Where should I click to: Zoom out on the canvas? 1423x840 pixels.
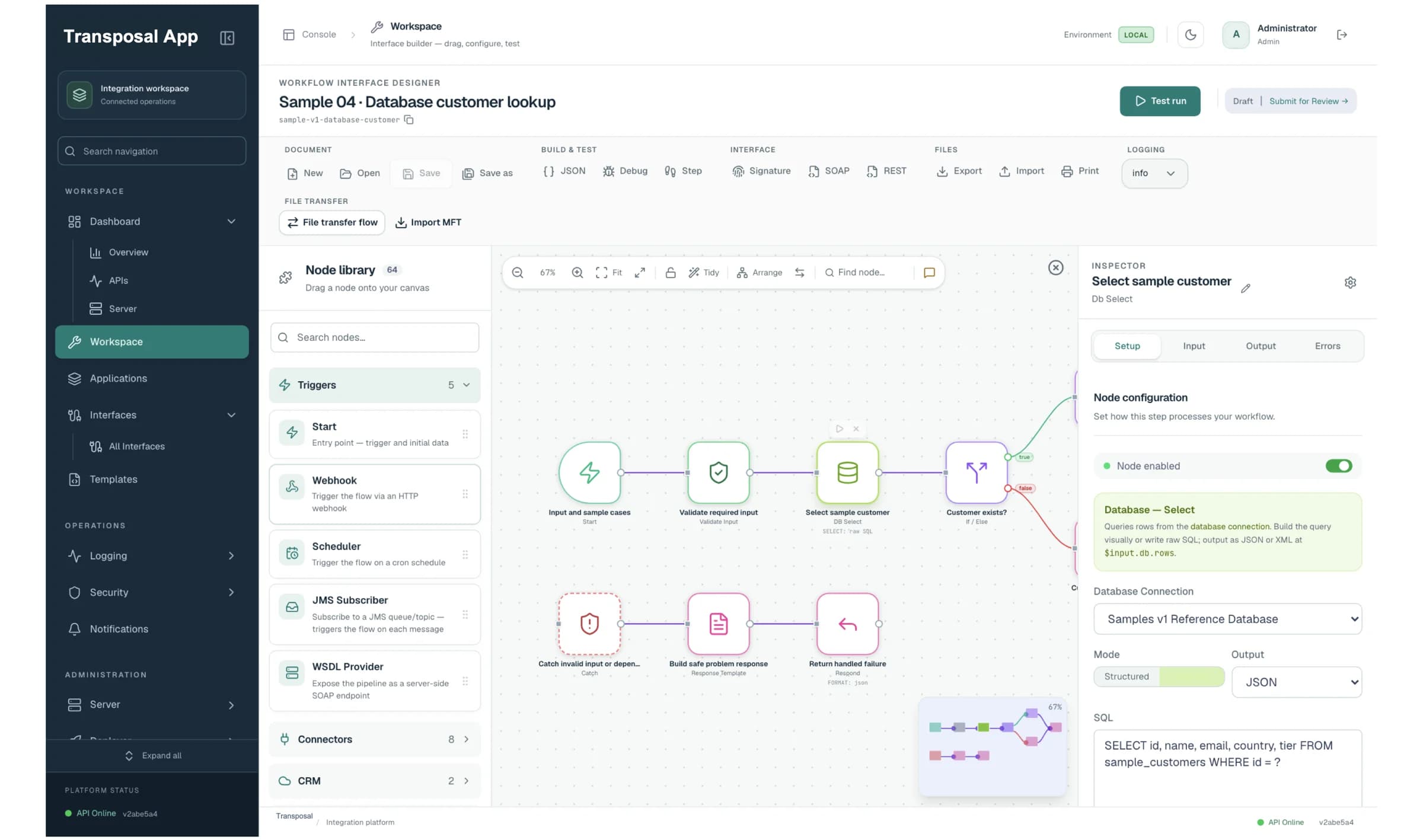pyautogui.click(x=518, y=272)
